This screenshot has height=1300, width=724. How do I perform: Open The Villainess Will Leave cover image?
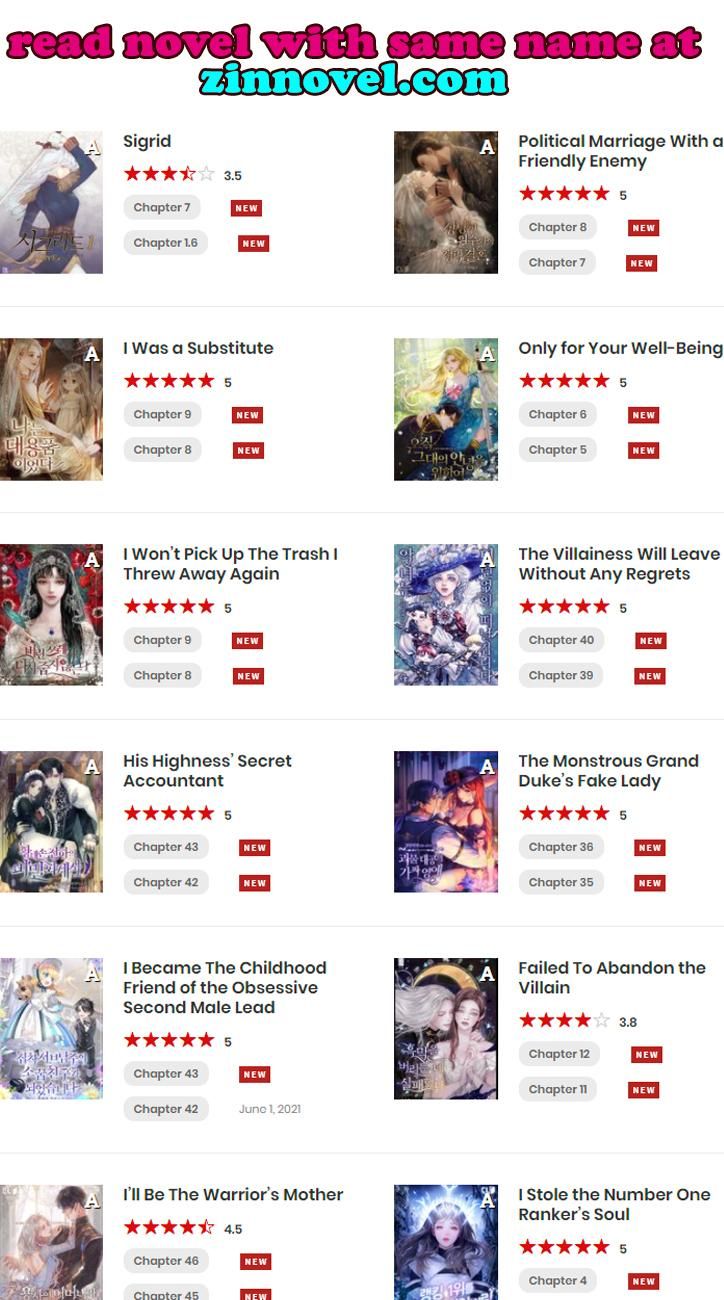[446, 615]
